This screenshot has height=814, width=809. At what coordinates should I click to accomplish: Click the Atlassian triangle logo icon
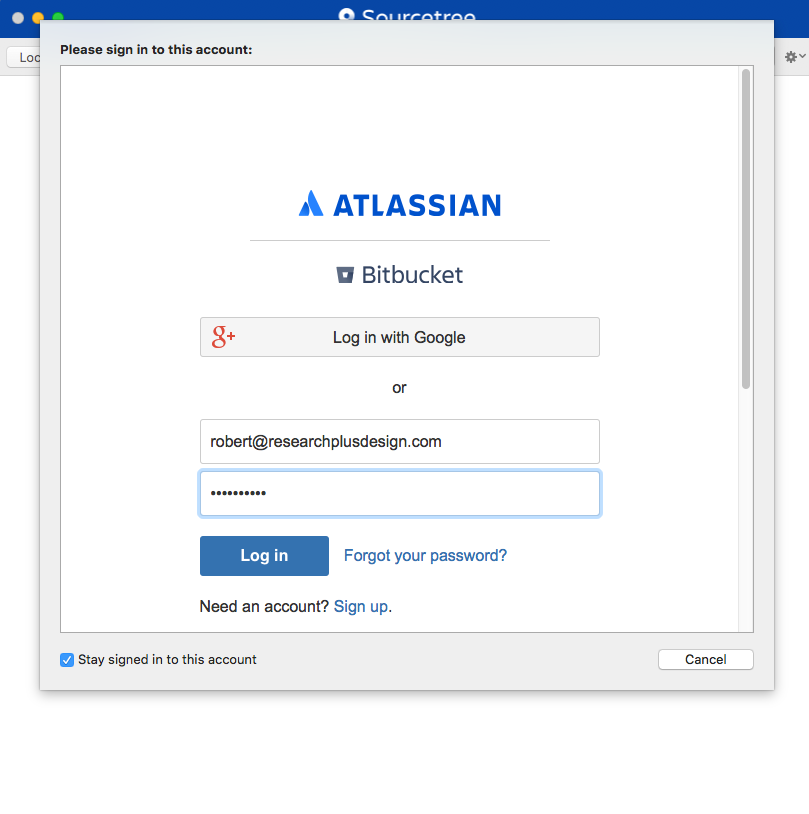(x=311, y=204)
